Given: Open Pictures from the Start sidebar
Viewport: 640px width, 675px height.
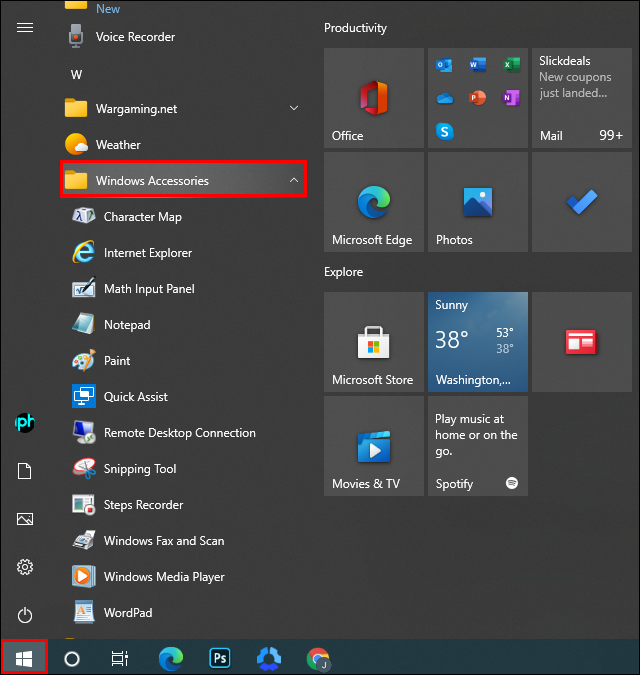Looking at the screenshot, I should pyautogui.click(x=25, y=519).
